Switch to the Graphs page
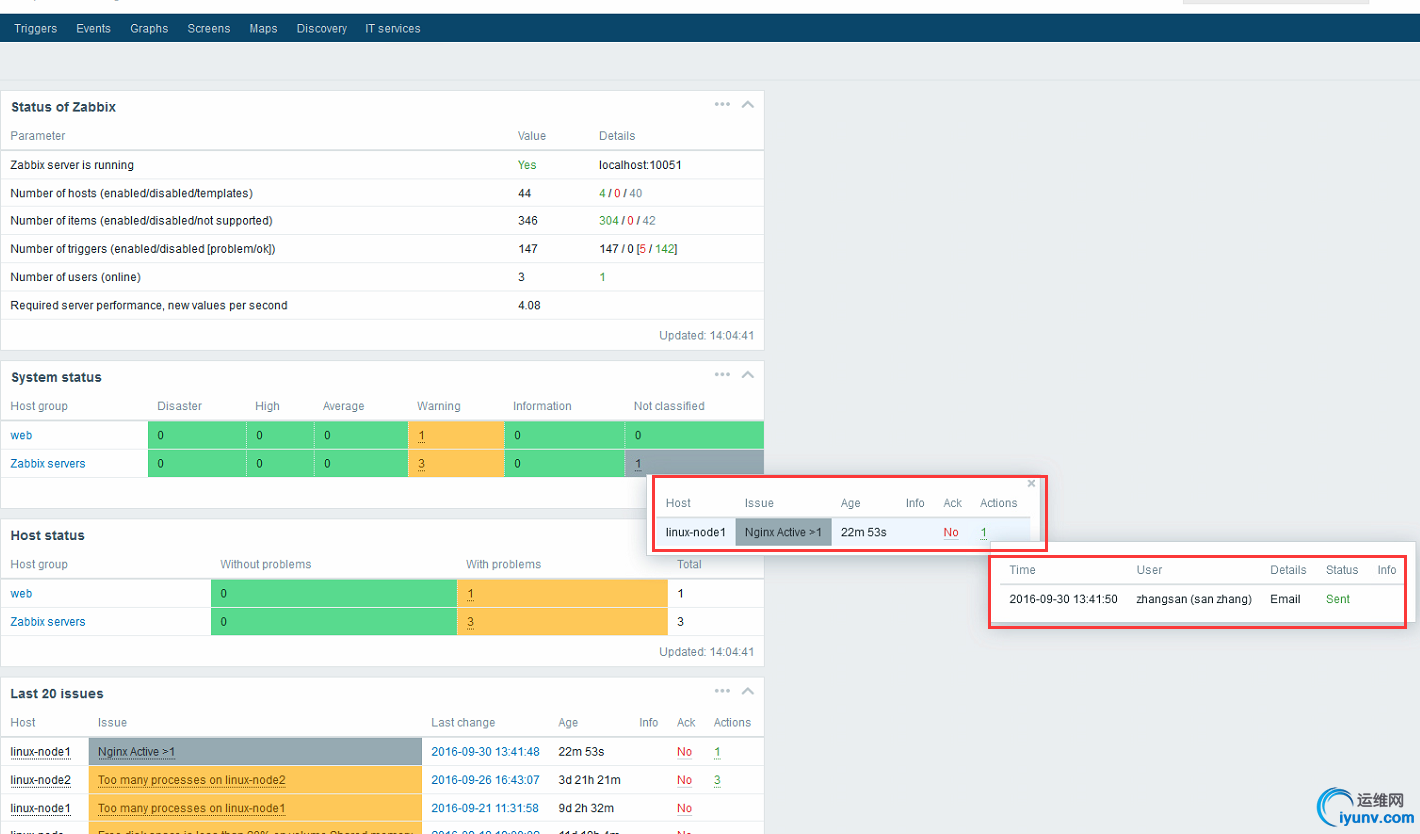Viewport: 1420px width, 834px height. pos(149,28)
